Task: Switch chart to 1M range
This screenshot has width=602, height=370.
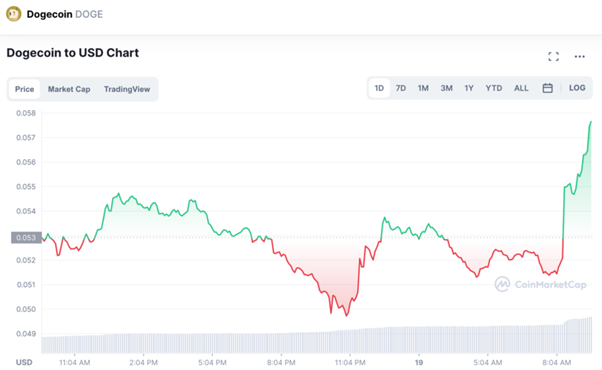Action: click(423, 88)
